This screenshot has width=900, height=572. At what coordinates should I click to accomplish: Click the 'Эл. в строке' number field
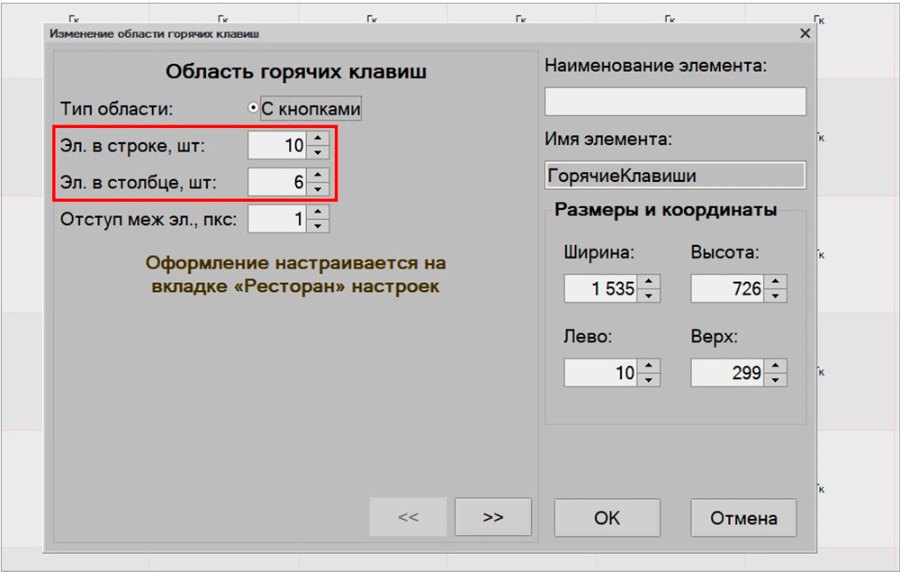coord(278,145)
